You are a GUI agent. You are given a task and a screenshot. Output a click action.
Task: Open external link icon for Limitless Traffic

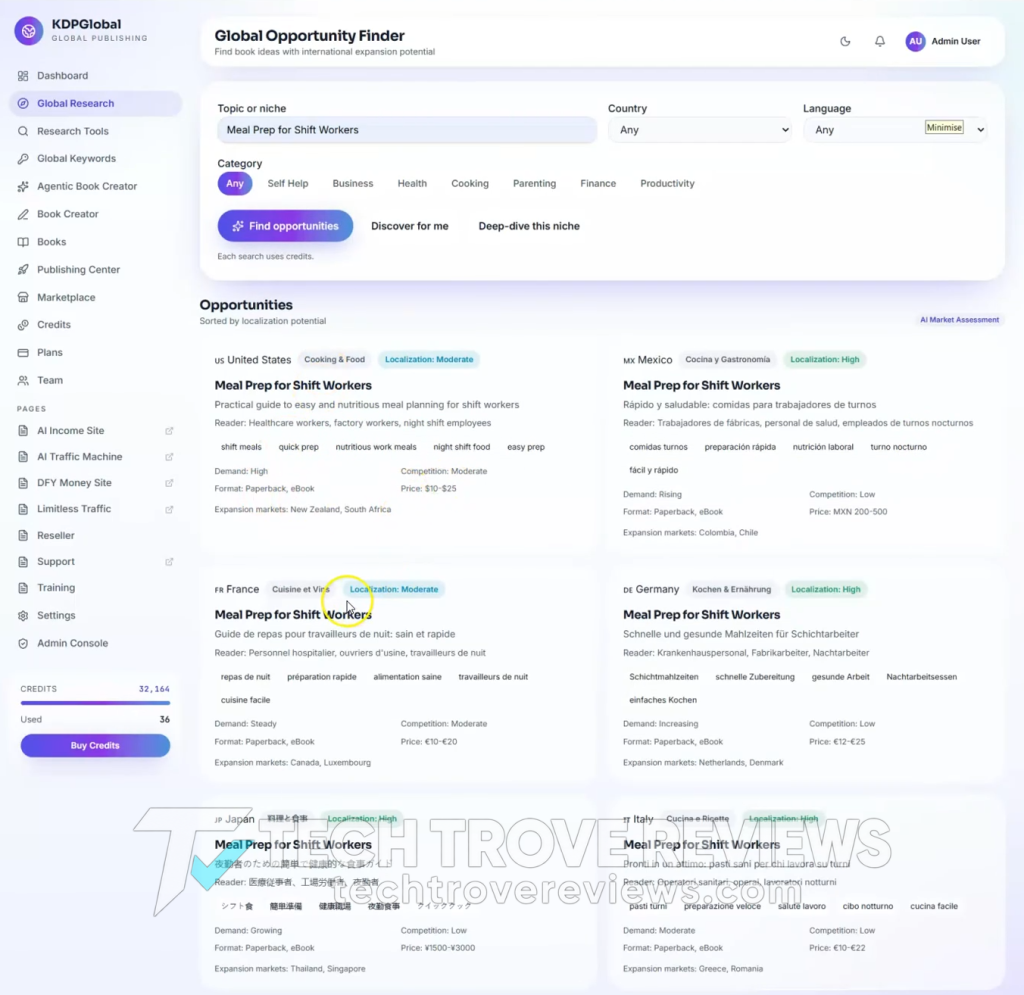click(x=169, y=509)
